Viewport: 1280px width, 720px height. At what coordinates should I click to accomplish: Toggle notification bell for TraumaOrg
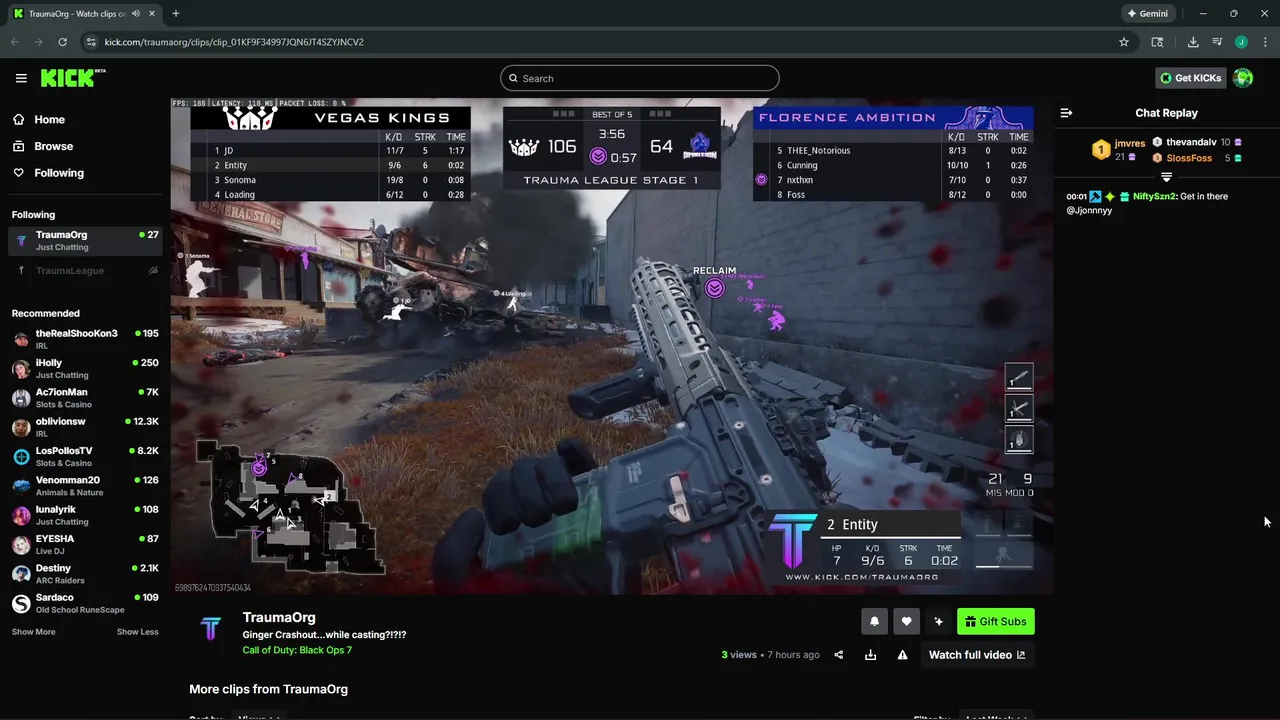click(x=874, y=621)
